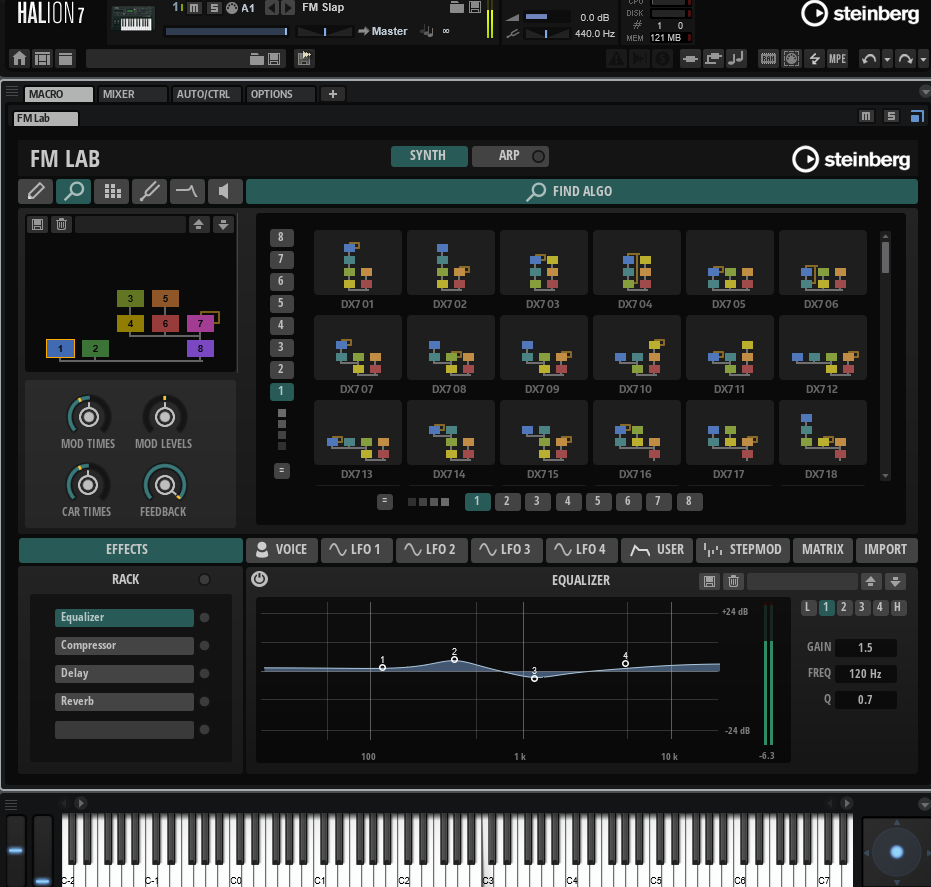Choose the DX7 18 algorithm thumbnail
The image size is (931, 887).
[822, 433]
